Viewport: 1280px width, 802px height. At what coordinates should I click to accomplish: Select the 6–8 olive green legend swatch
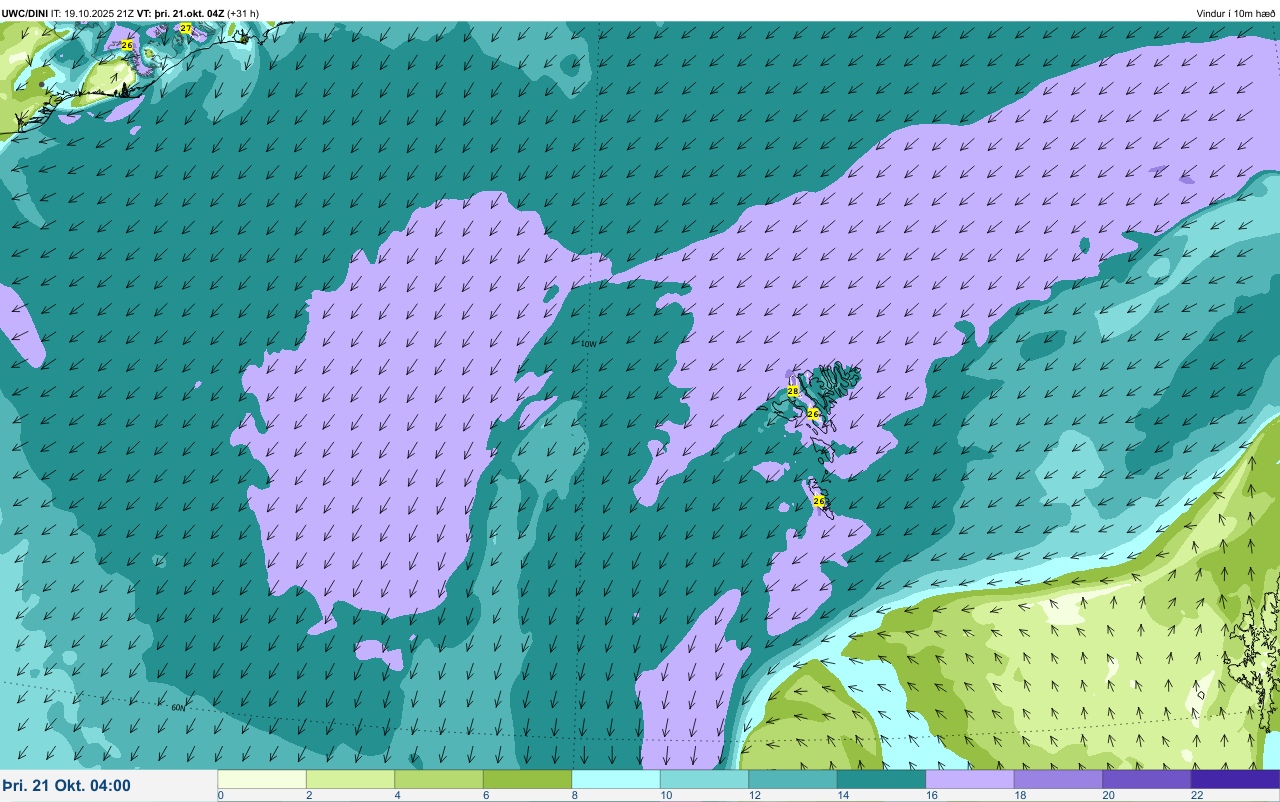coord(527,779)
